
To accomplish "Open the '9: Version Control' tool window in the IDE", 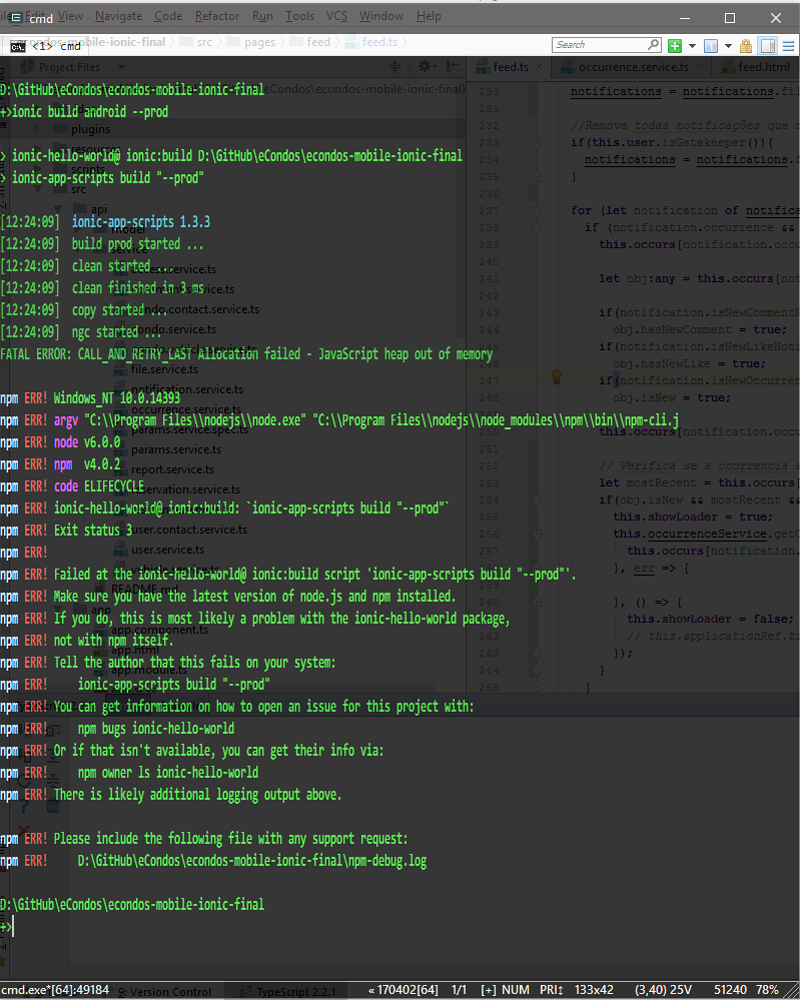I will 165,992.
